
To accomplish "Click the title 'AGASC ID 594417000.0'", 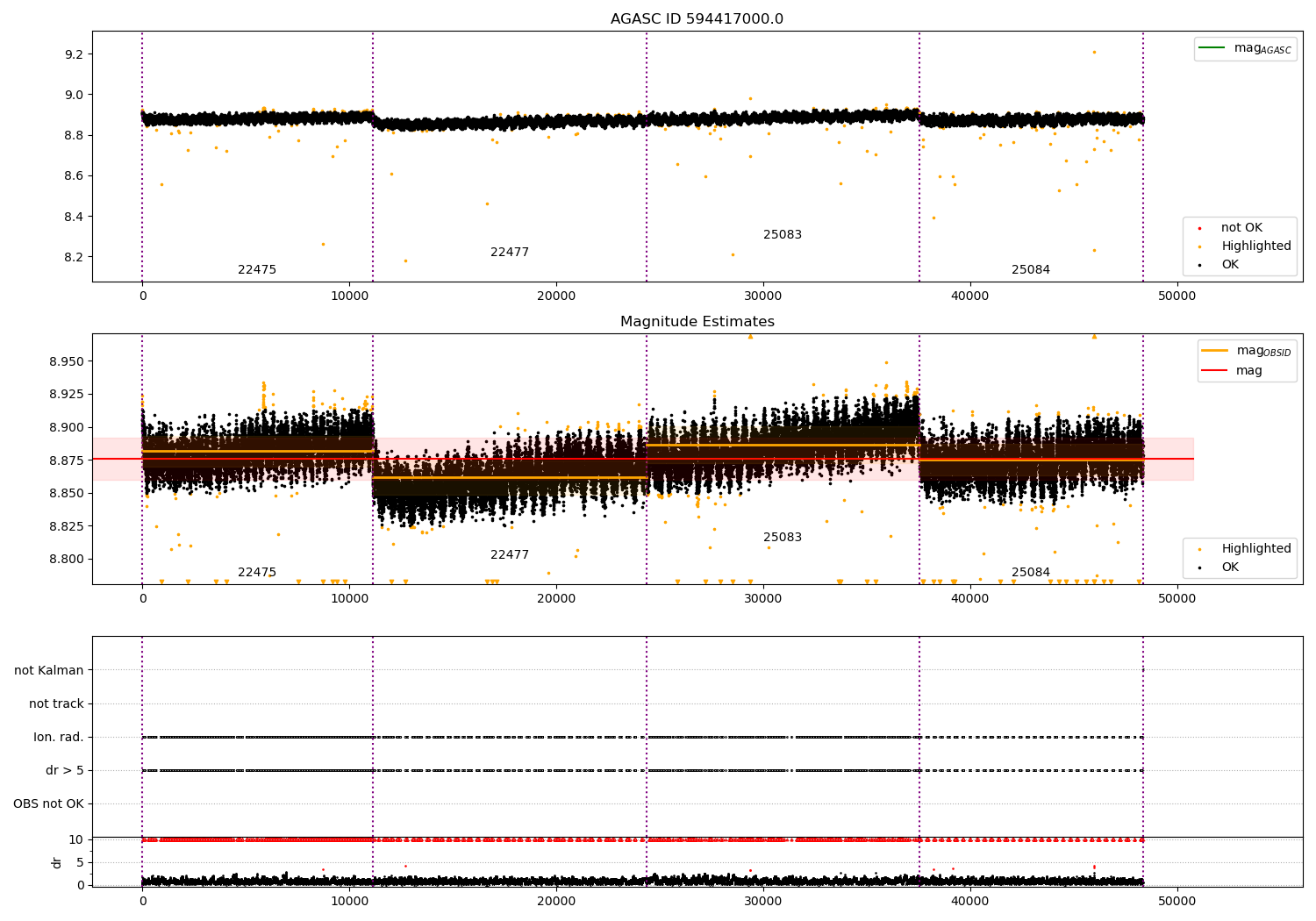I will pos(697,19).
